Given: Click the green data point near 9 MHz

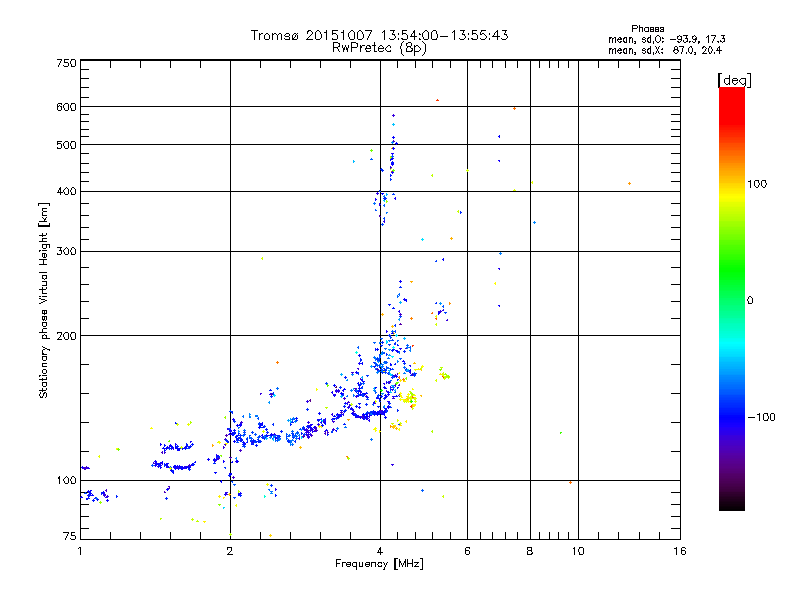Looking at the screenshot, I should [561, 433].
